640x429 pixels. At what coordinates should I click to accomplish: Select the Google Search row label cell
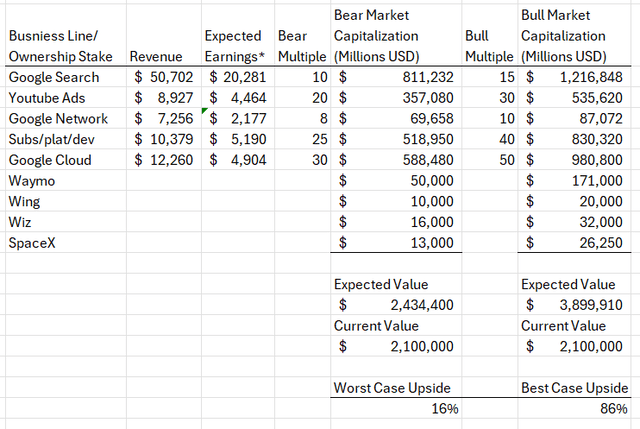click(x=66, y=77)
